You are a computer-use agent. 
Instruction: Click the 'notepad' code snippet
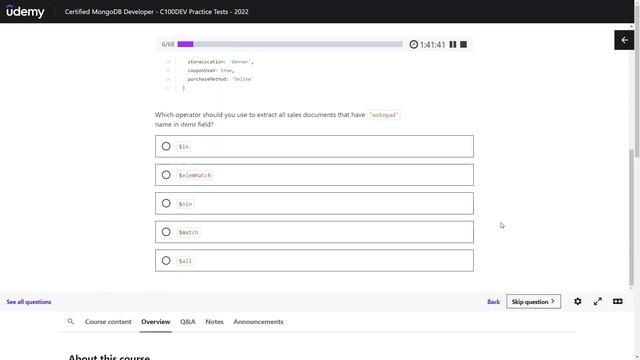384,115
